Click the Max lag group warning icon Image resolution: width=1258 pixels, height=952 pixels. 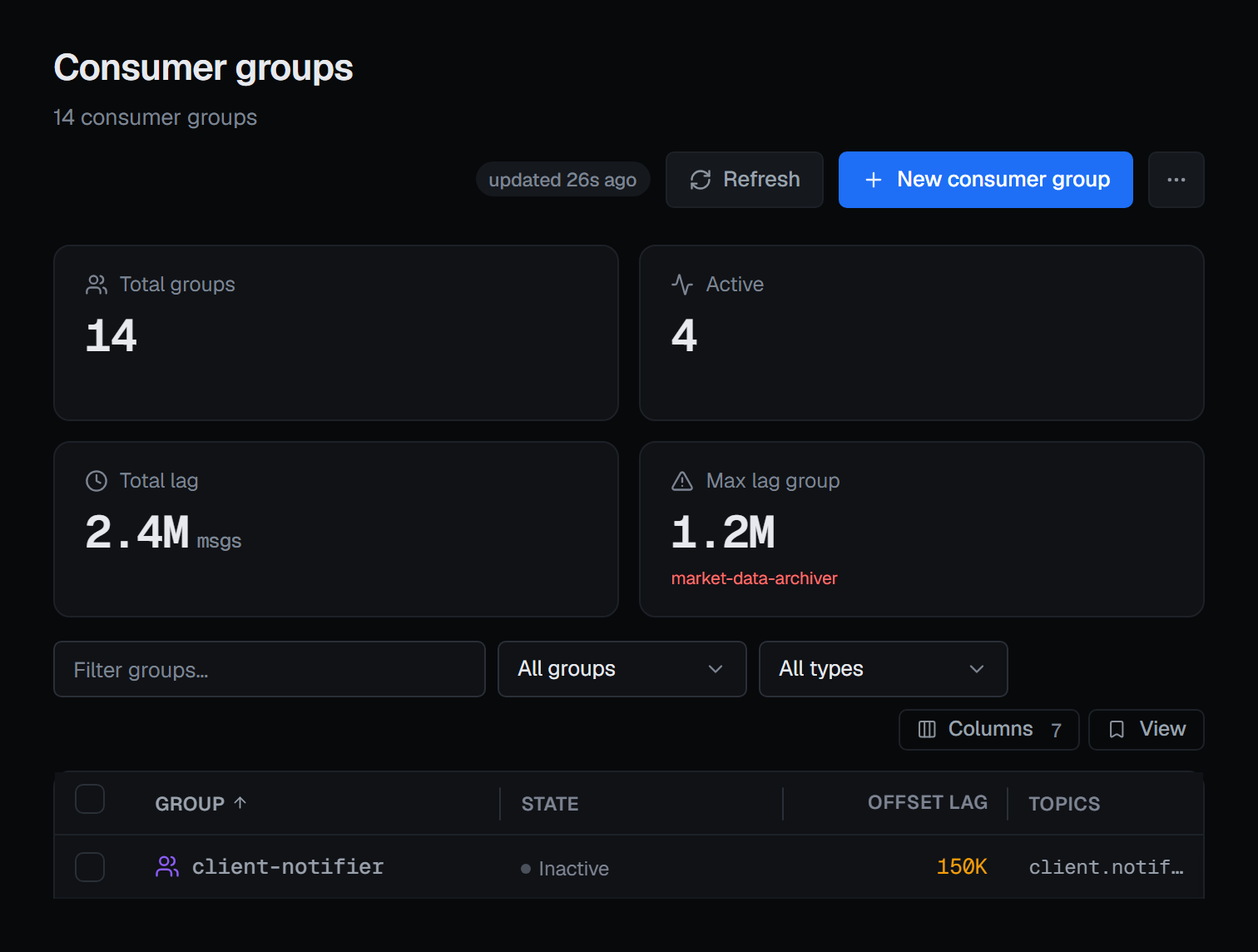682,481
